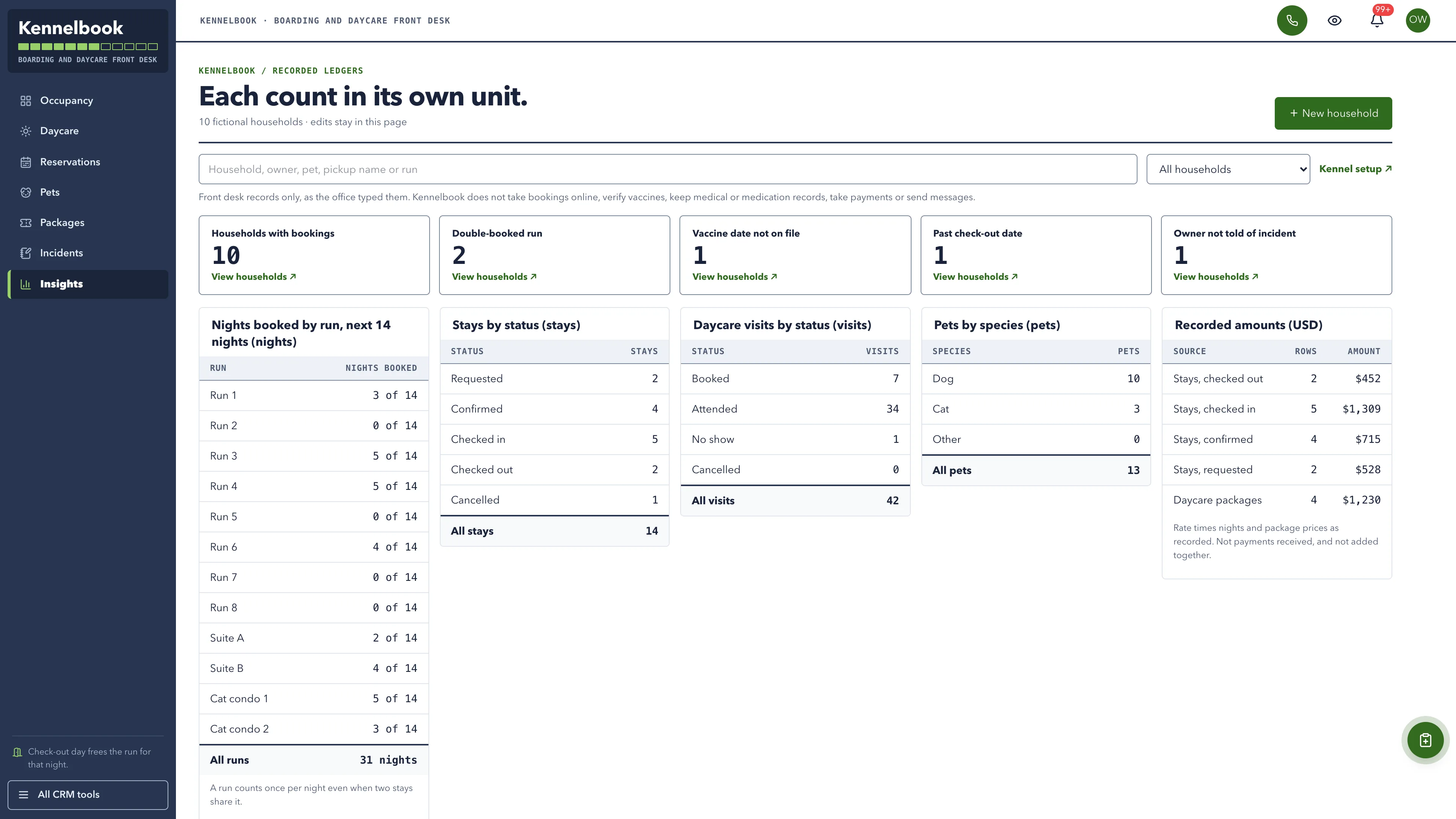Click the hamburger icon on All CRM tools
Screen dimensions: 1456x819
tap(24, 795)
